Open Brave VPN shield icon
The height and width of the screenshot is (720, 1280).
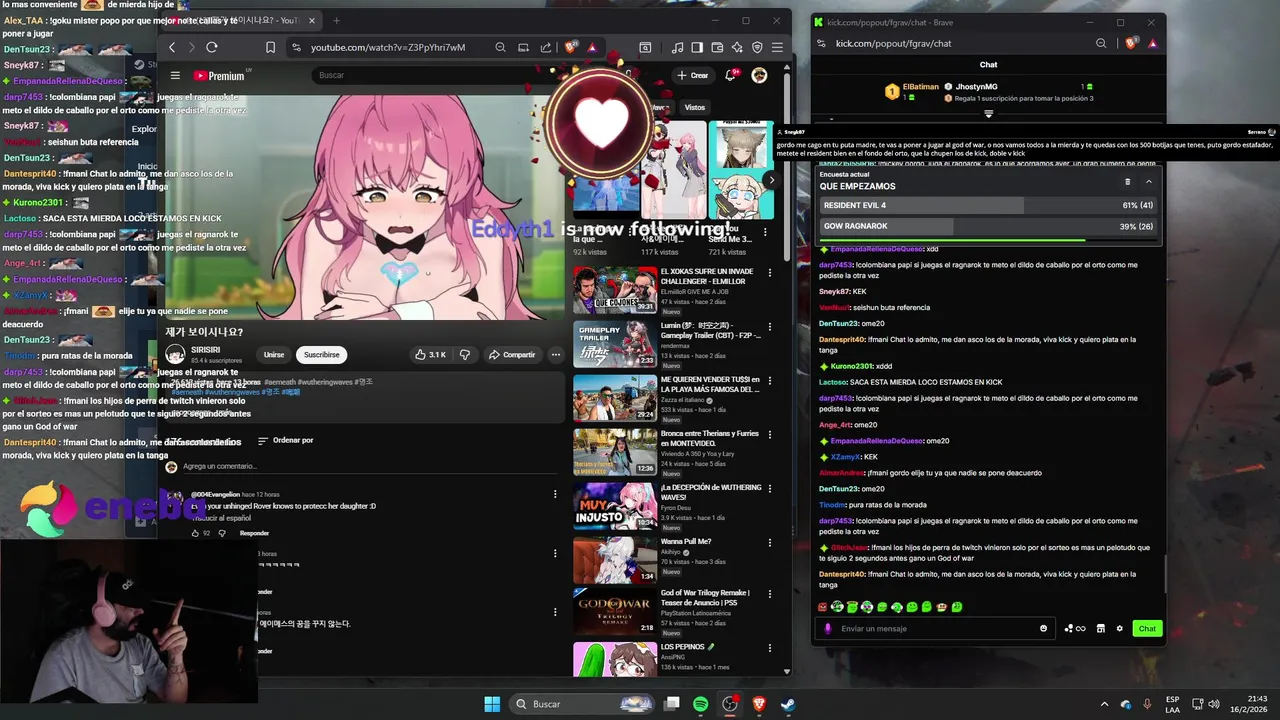click(x=757, y=47)
